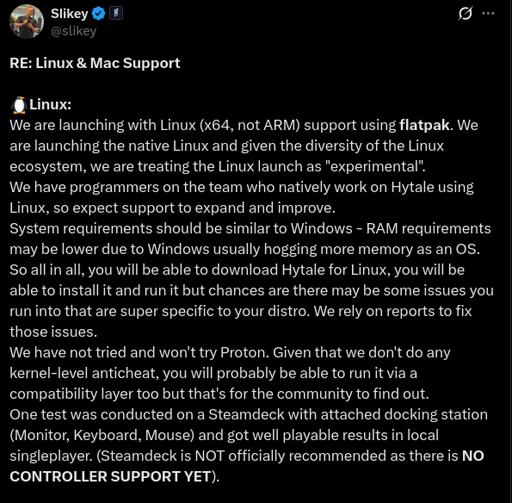The height and width of the screenshot is (503, 512).
Task: Click the affiliate badge beside the checkmark
Action: tap(116, 14)
